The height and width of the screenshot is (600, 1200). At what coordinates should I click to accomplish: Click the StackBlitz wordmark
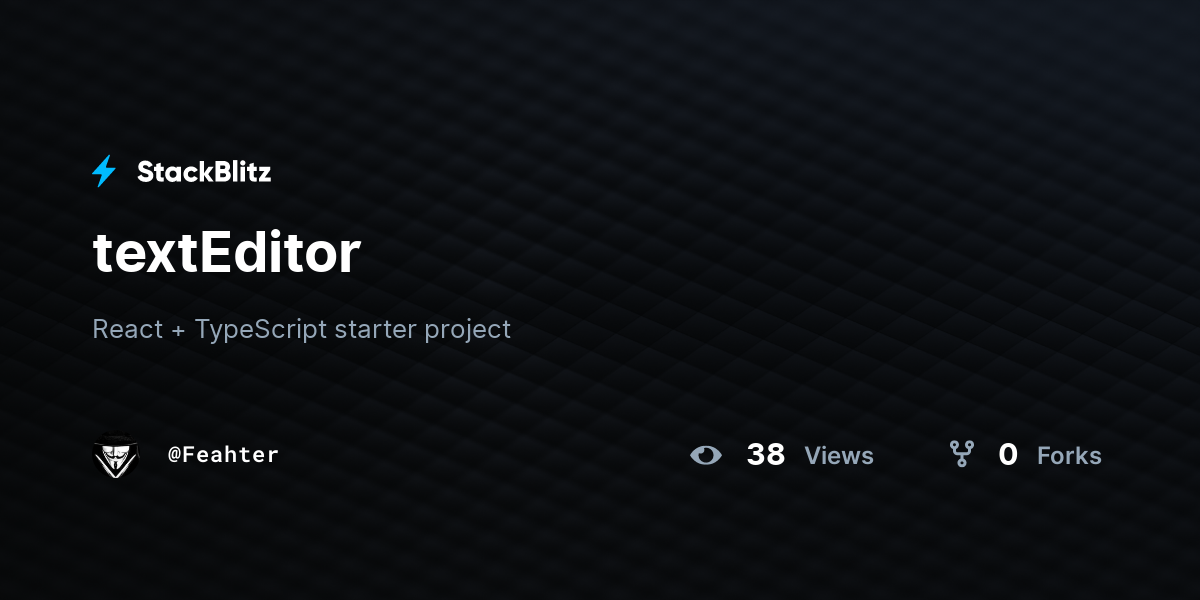pos(204,172)
